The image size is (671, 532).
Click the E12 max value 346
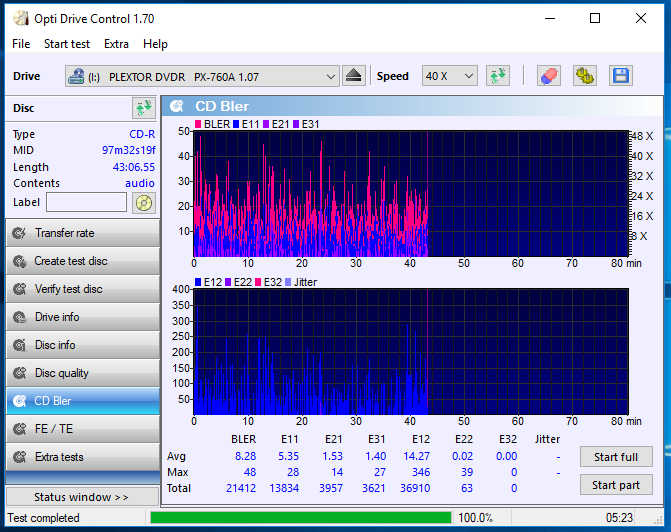click(x=421, y=472)
